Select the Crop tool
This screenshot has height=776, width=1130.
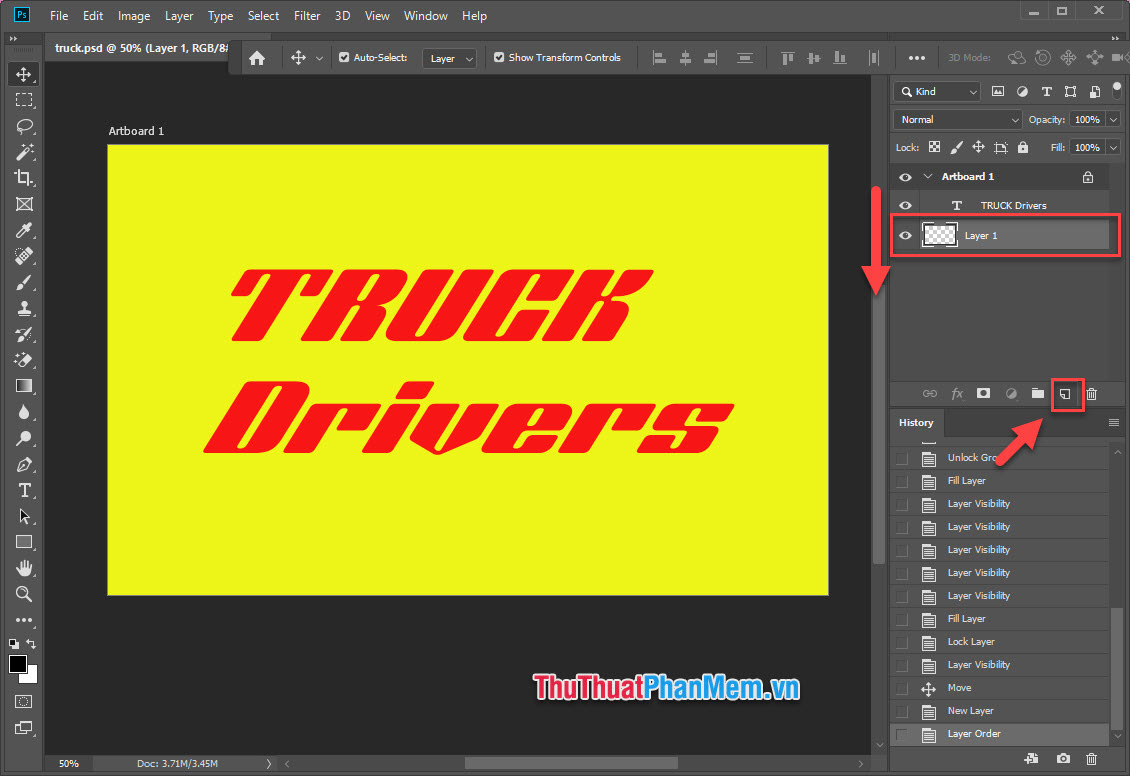tap(24, 178)
